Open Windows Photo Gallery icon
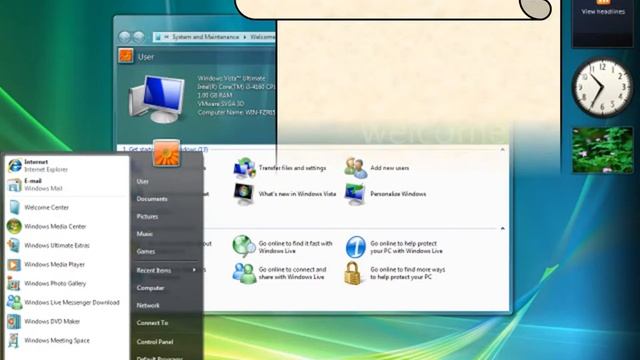The width and height of the screenshot is (640, 360). 14,283
